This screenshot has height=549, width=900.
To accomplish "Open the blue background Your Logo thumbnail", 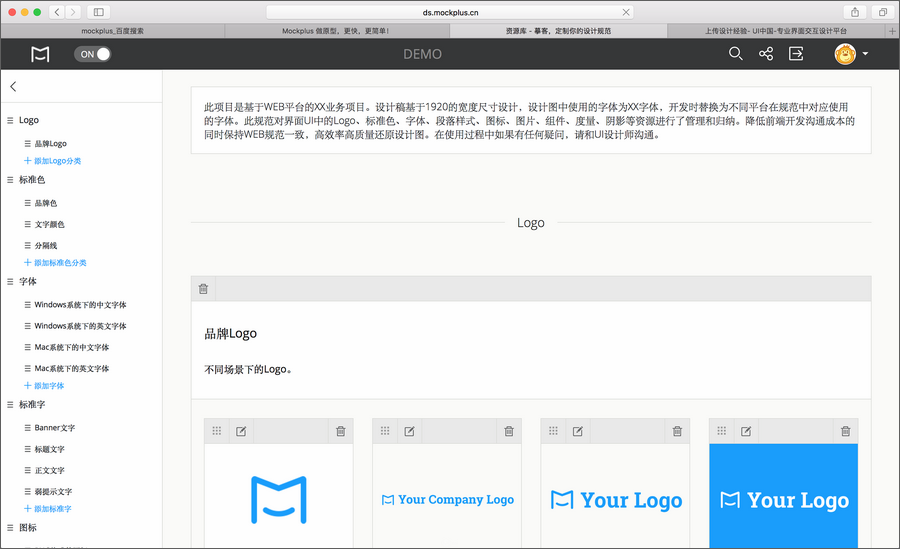I will [x=783, y=496].
